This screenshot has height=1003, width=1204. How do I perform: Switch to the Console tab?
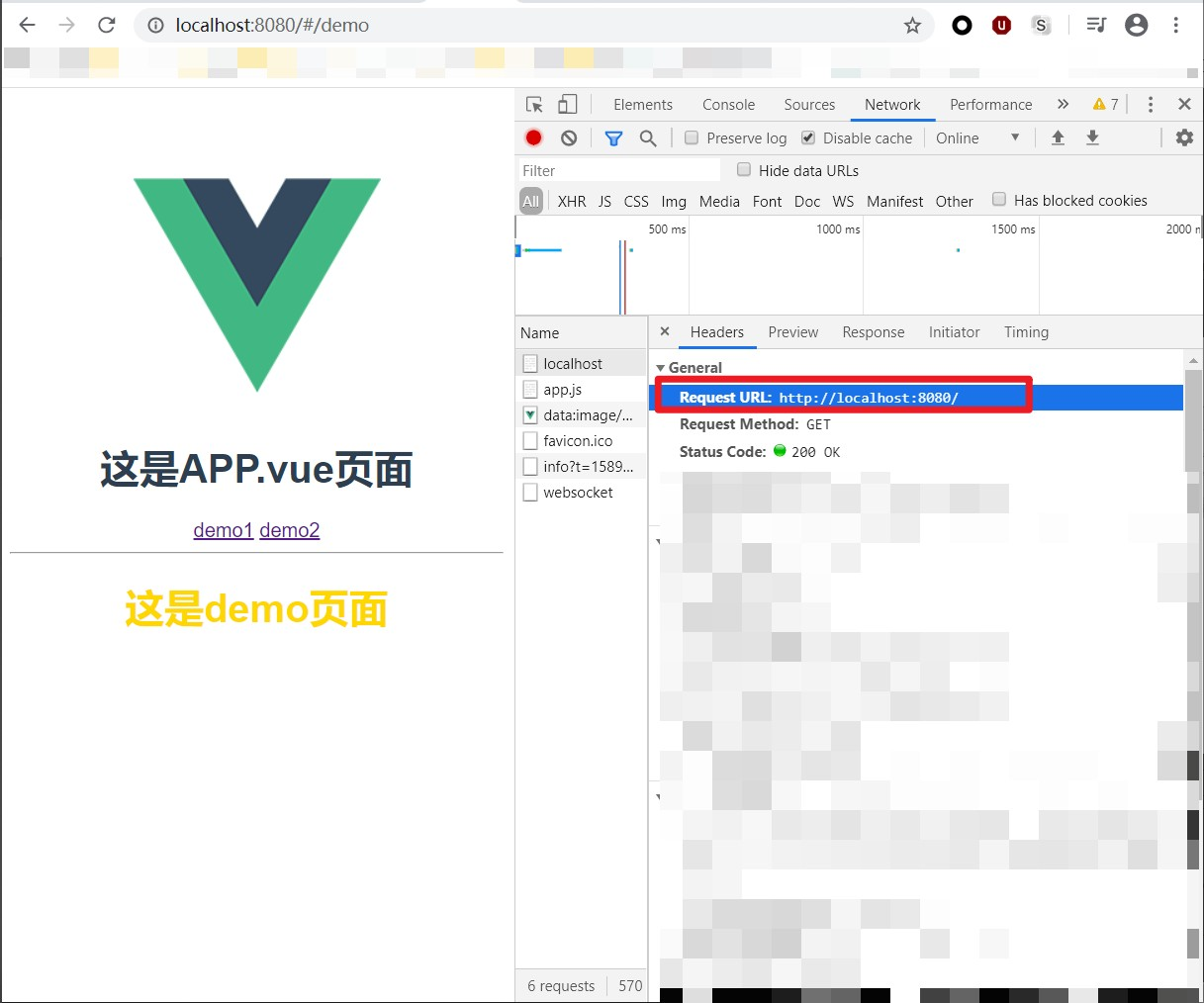click(x=728, y=105)
